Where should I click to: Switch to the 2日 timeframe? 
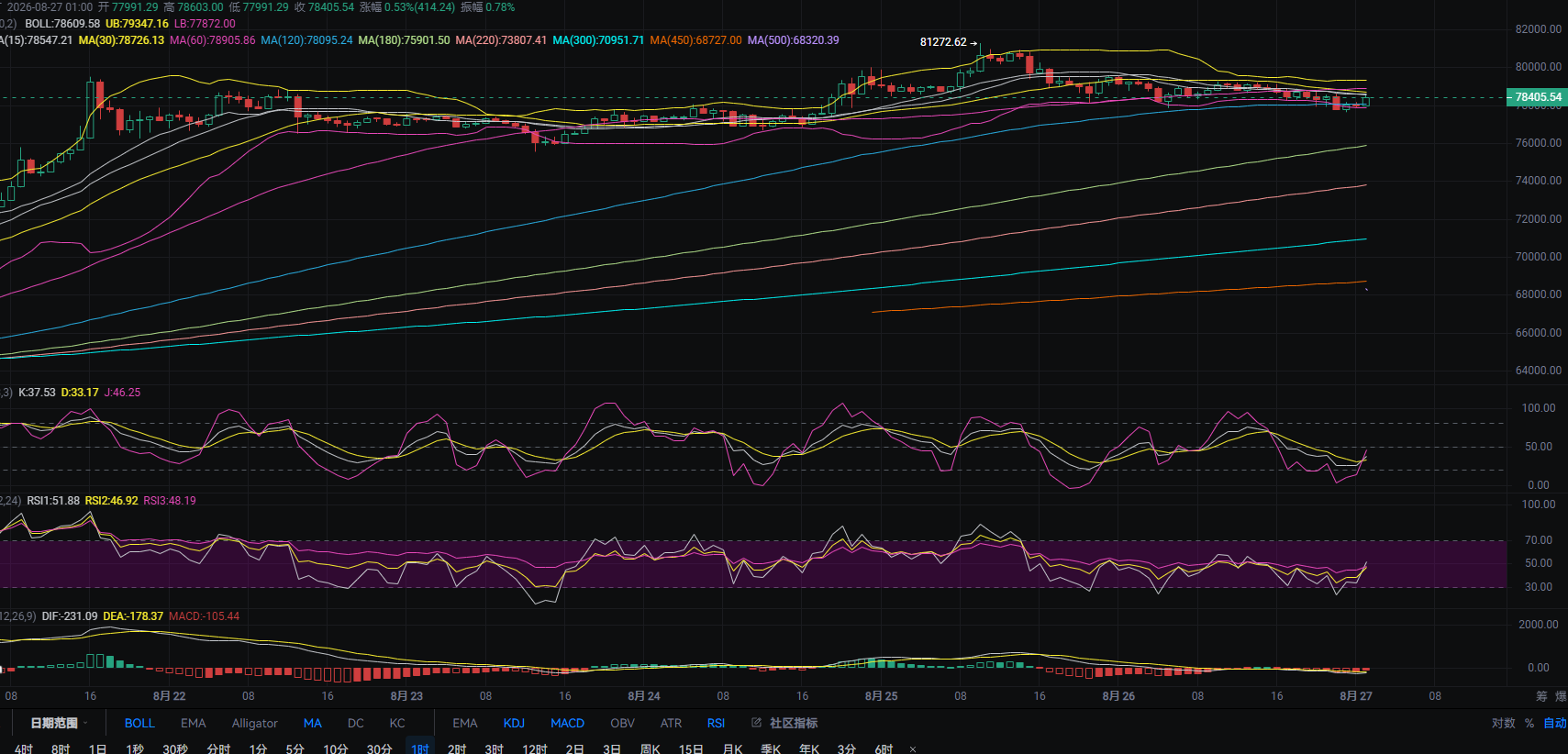point(574,748)
